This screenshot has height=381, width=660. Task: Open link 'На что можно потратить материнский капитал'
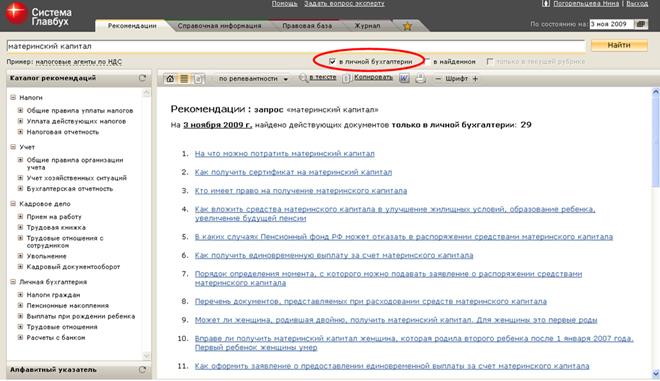(285, 154)
